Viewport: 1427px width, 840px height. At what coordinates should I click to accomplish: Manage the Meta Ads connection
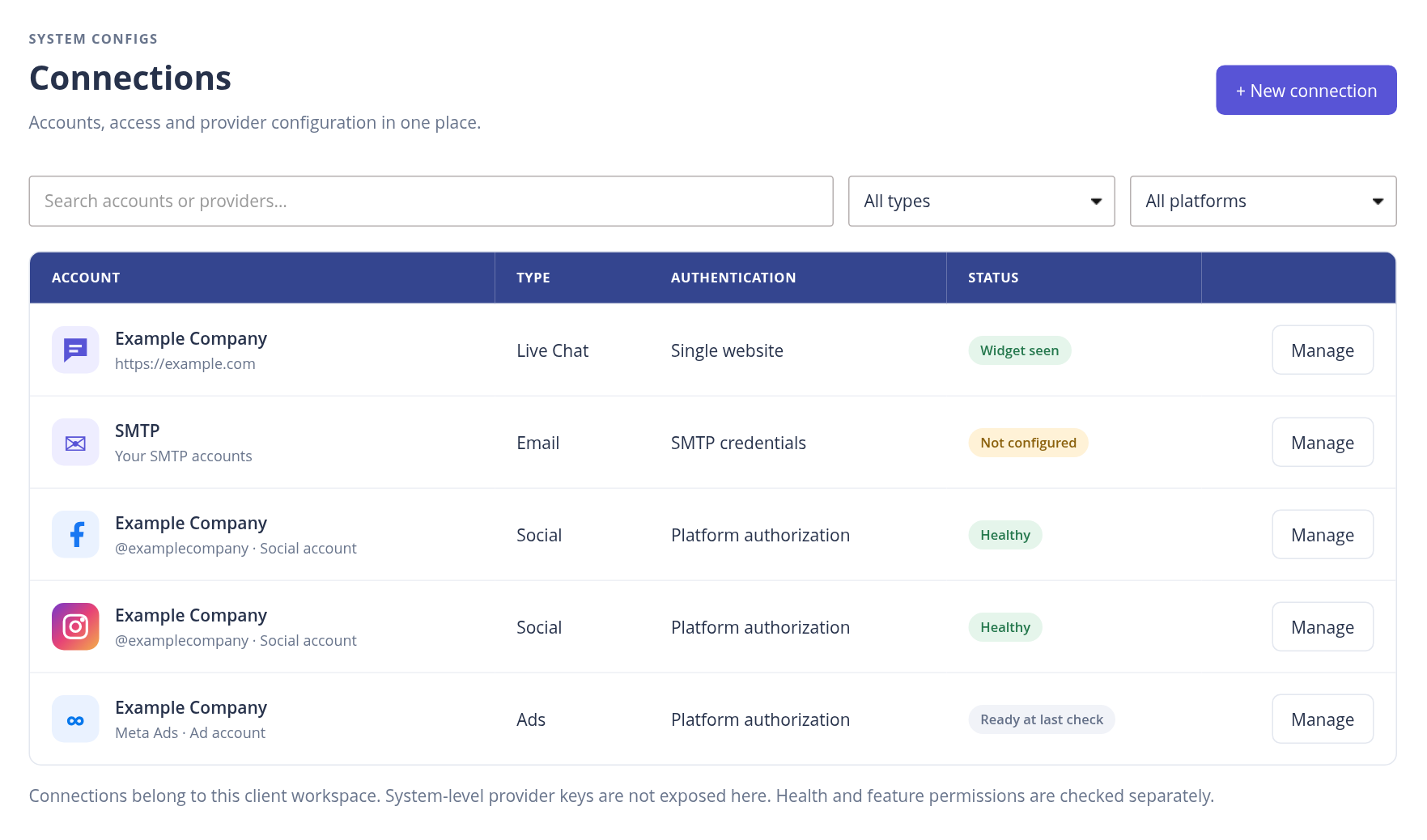(1323, 719)
